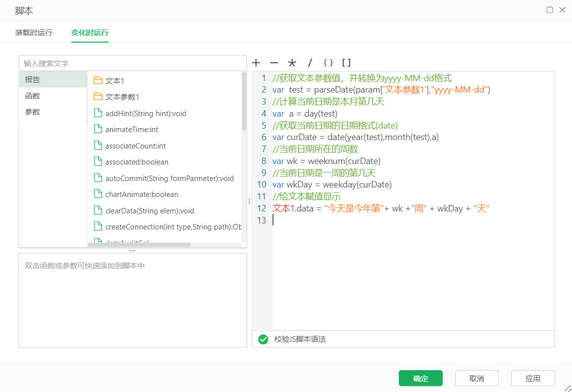Expand the 文本参数1 folder
This screenshot has width=572, height=392.
click(116, 97)
